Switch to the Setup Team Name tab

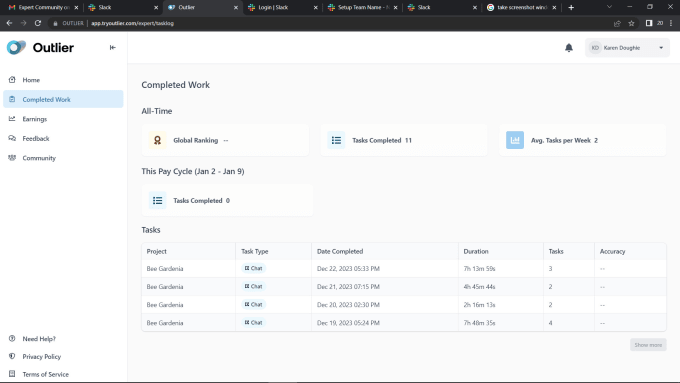click(363, 7)
